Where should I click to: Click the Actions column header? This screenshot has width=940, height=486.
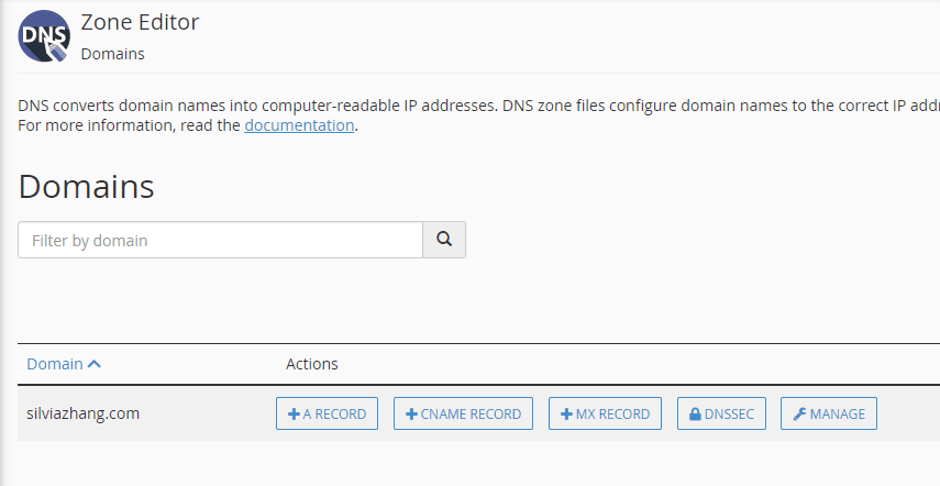click(x=312, y=364)
